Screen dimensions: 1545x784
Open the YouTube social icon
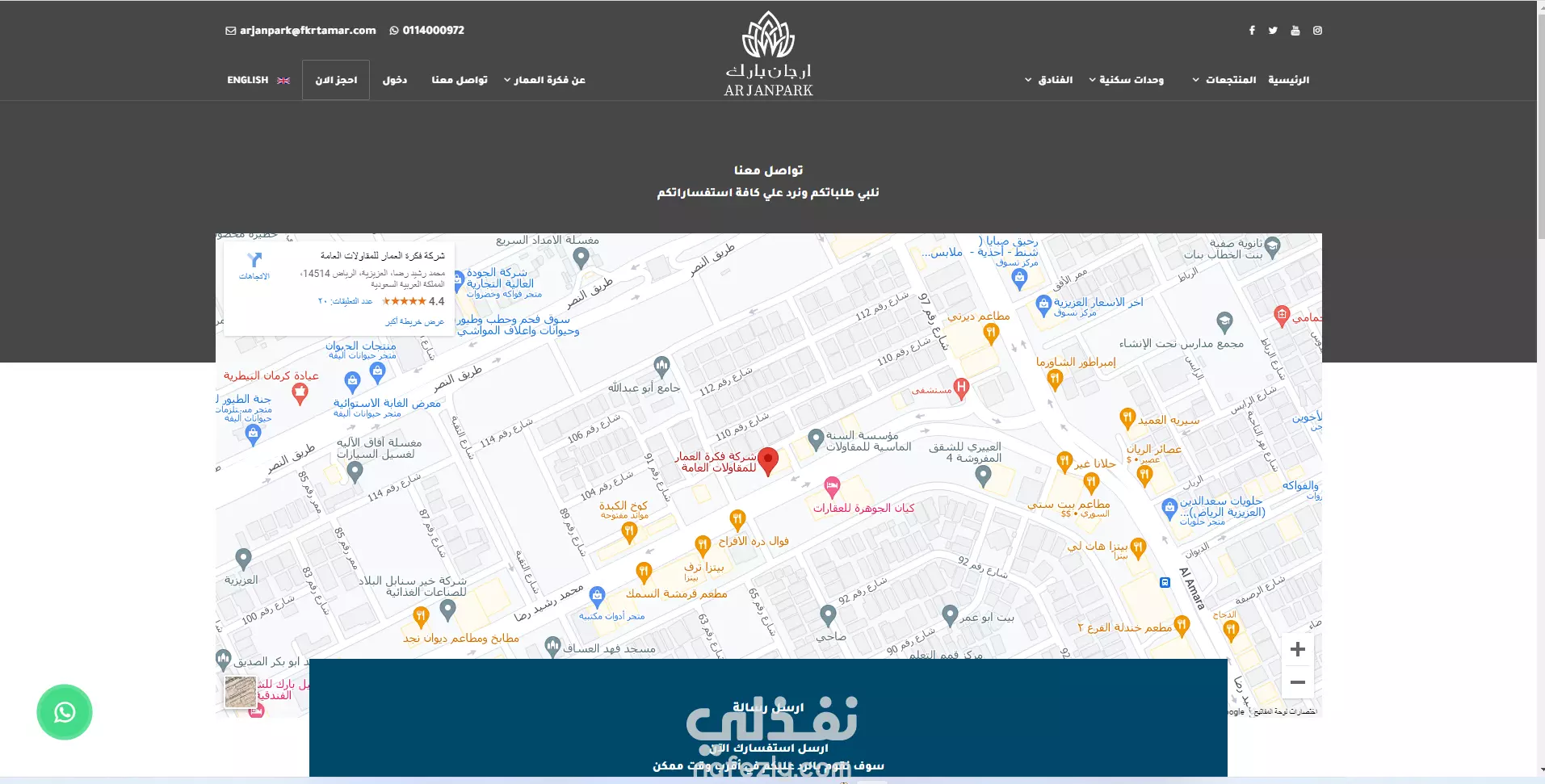click(x=1295, y=31)
